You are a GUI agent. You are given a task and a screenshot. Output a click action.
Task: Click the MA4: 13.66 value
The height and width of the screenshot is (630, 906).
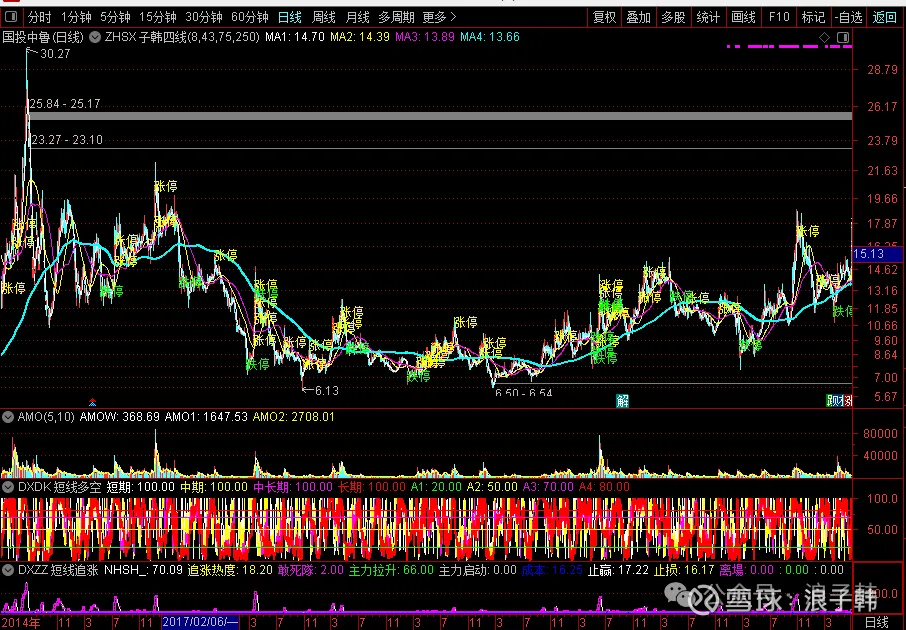point(490,38)
